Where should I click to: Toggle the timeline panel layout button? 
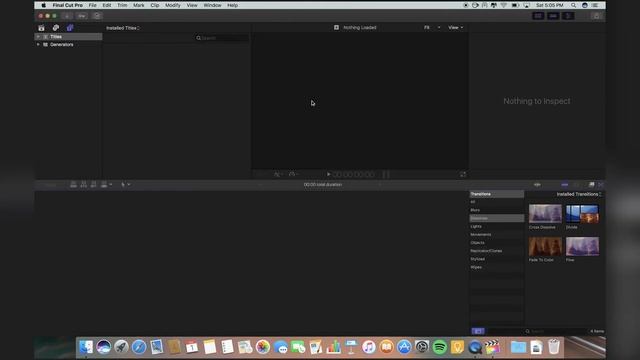(x=553, y=16)
